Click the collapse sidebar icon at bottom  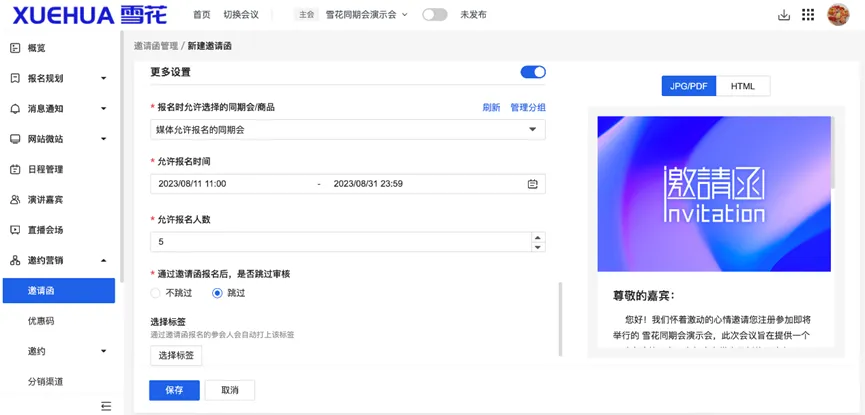[106, 406]
